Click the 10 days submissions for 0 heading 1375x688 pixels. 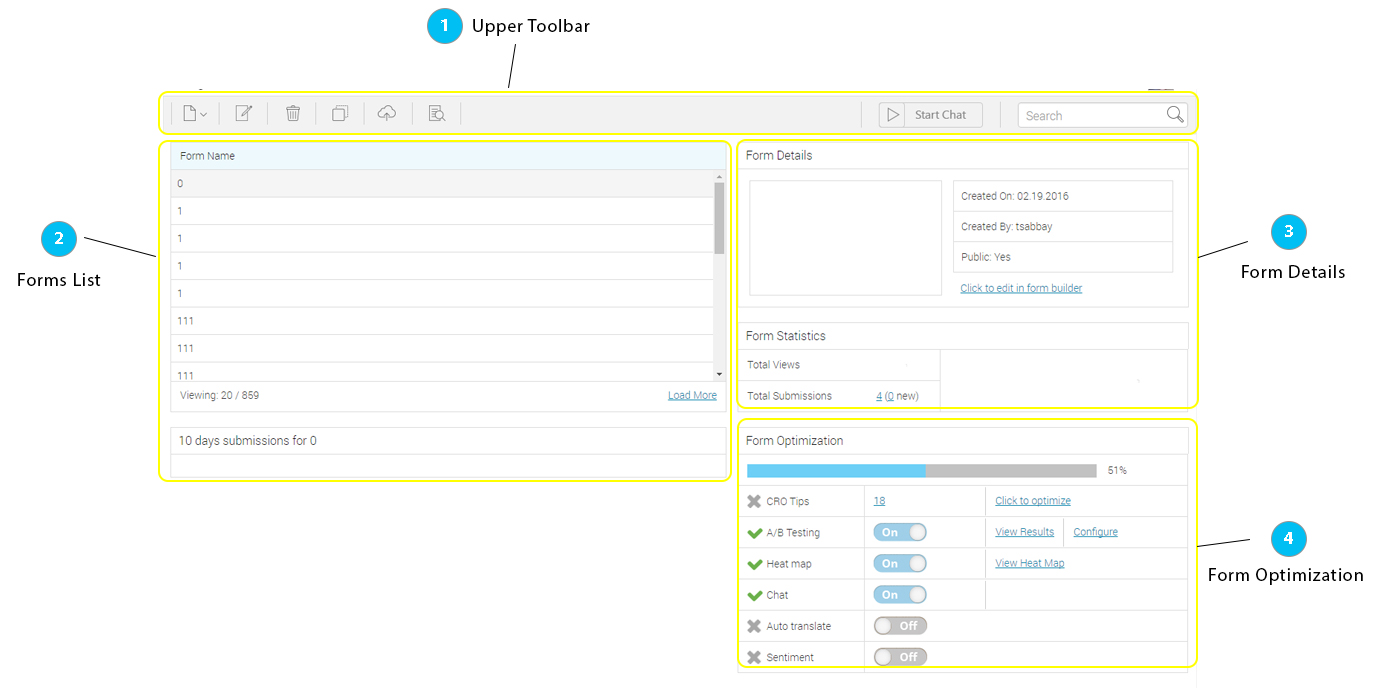pyautogui.click(x=248, y=441)
